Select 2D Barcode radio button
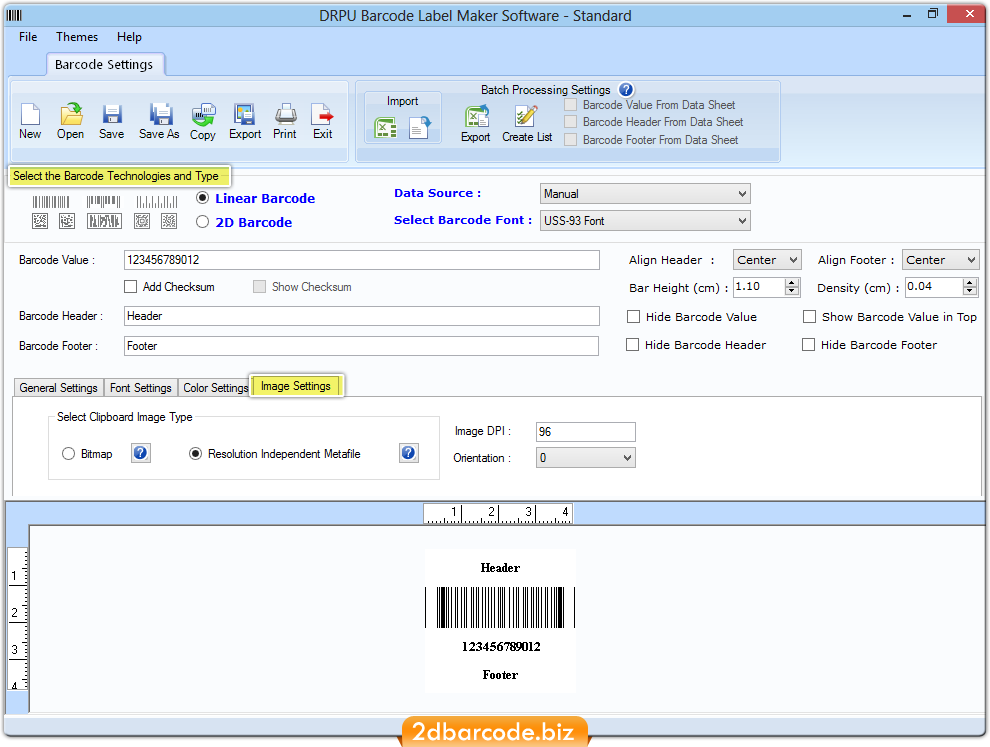The width and height of the screenshot is (990, 747). pos(202,222)
